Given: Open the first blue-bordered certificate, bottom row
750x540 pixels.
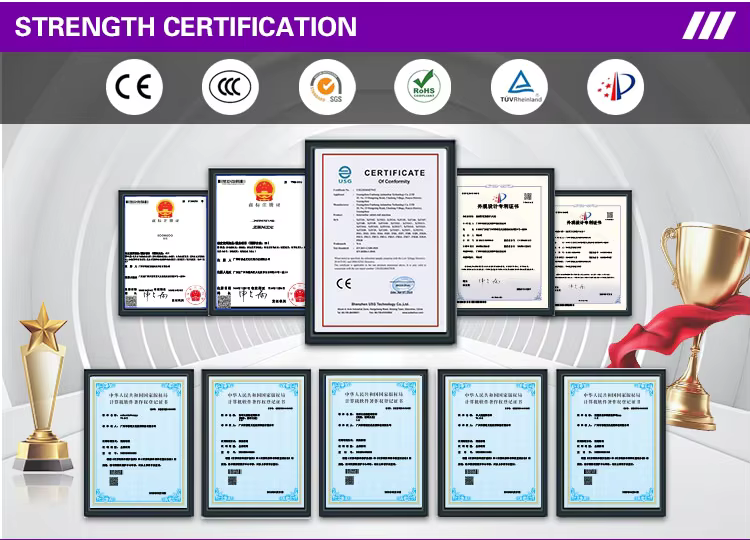Looking at the screenshot, I should (x=137, y=441).
